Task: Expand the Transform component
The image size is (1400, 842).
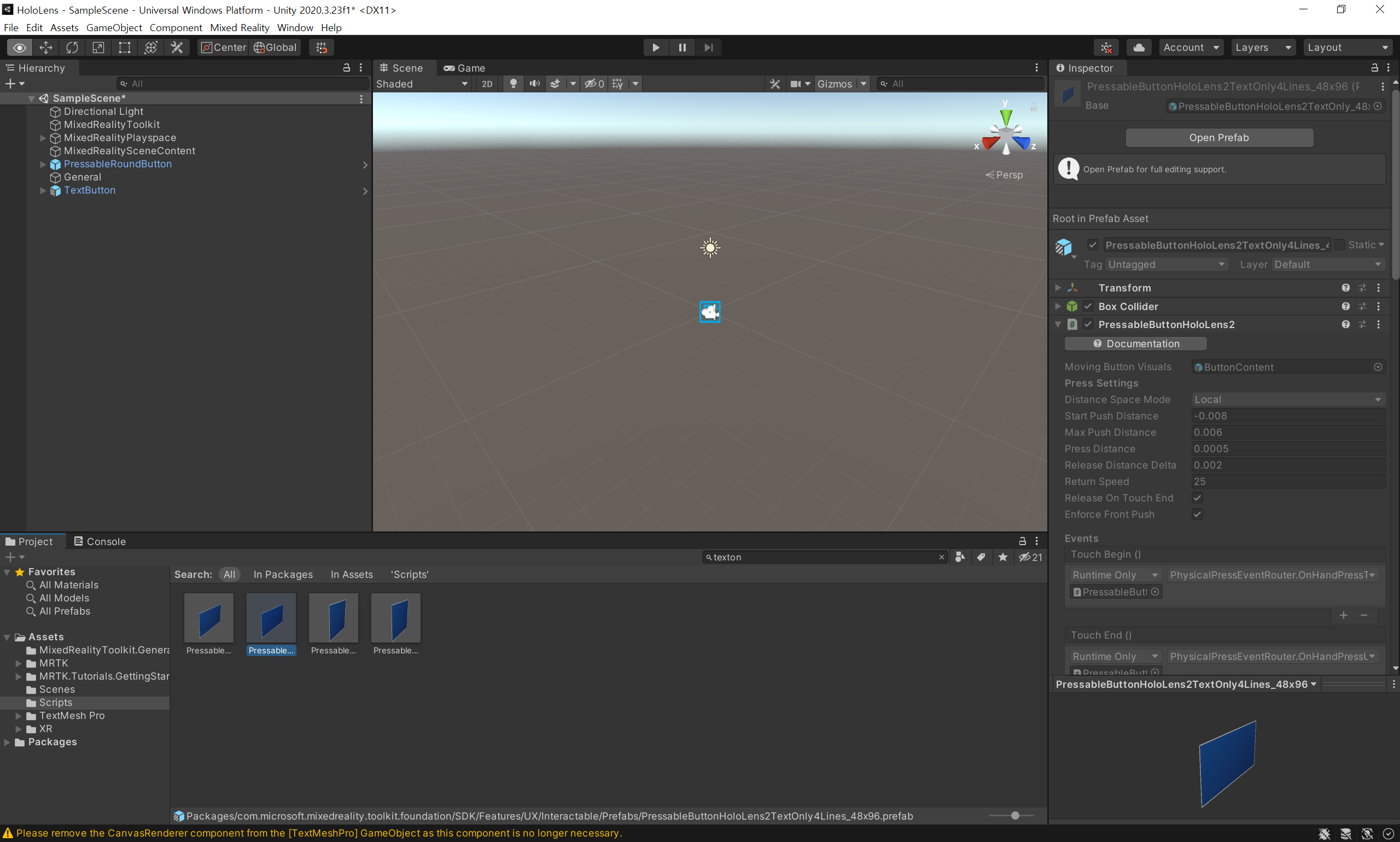Action: point(1058,288)
